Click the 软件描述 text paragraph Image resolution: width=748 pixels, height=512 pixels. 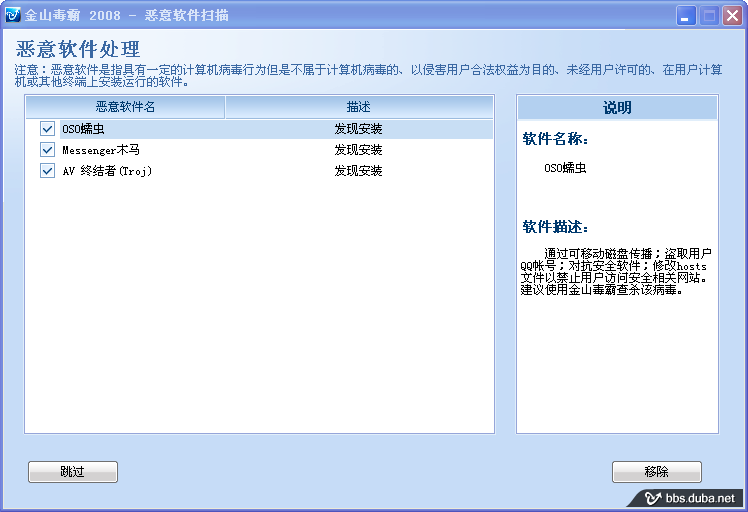[615, 272]
